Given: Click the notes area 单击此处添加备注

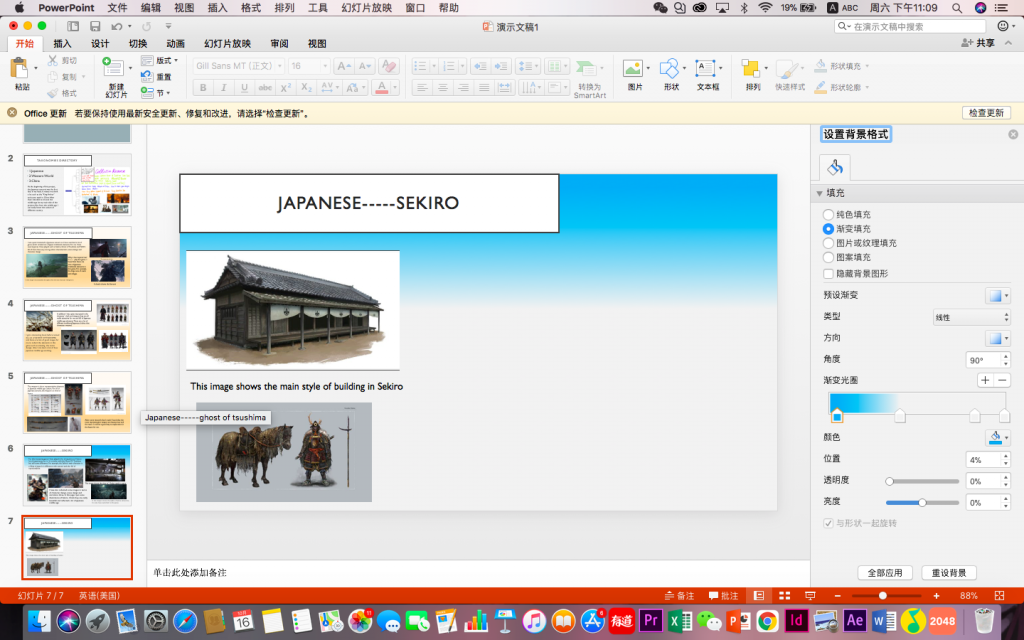Looking at the screenshot, I should (x=478, y=573).
